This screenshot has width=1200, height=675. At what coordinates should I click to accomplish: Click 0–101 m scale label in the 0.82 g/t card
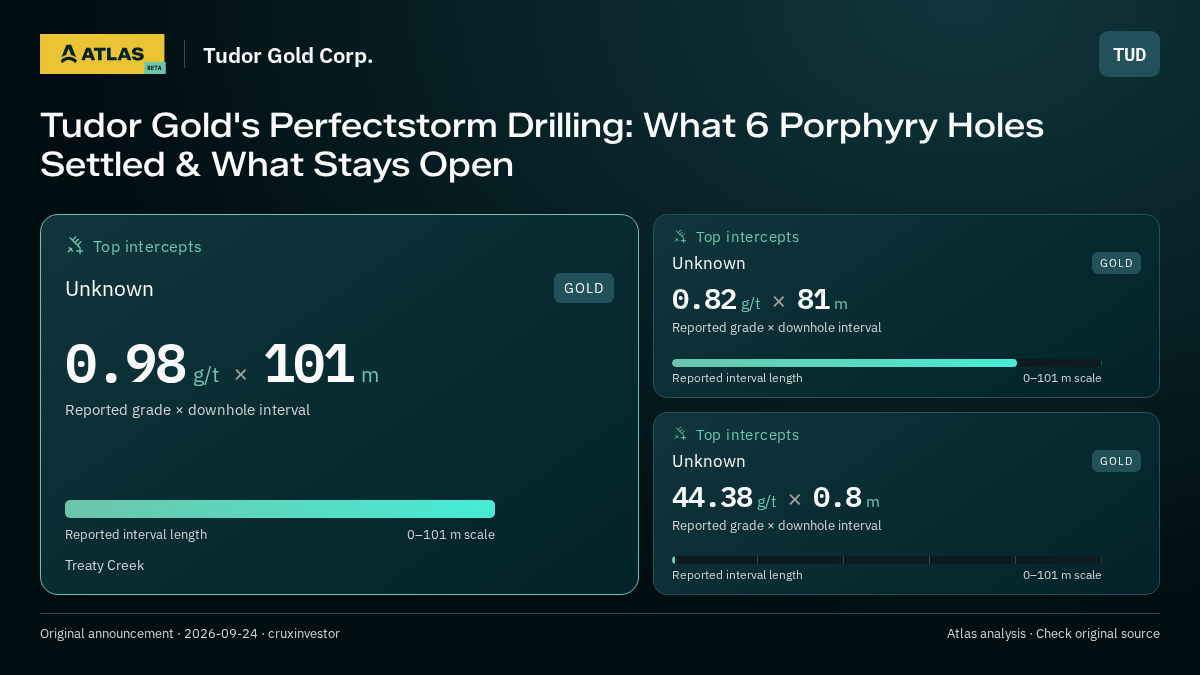coord(1062,378)
